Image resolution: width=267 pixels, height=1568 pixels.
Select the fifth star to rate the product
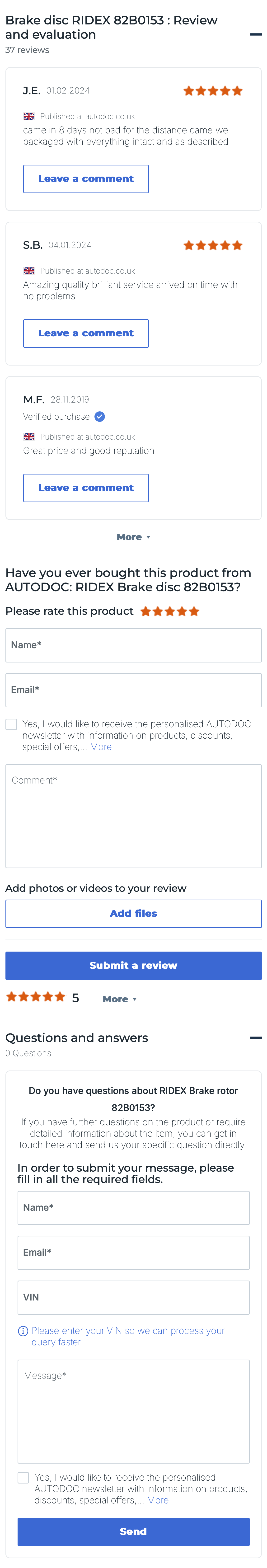point(194,611)
